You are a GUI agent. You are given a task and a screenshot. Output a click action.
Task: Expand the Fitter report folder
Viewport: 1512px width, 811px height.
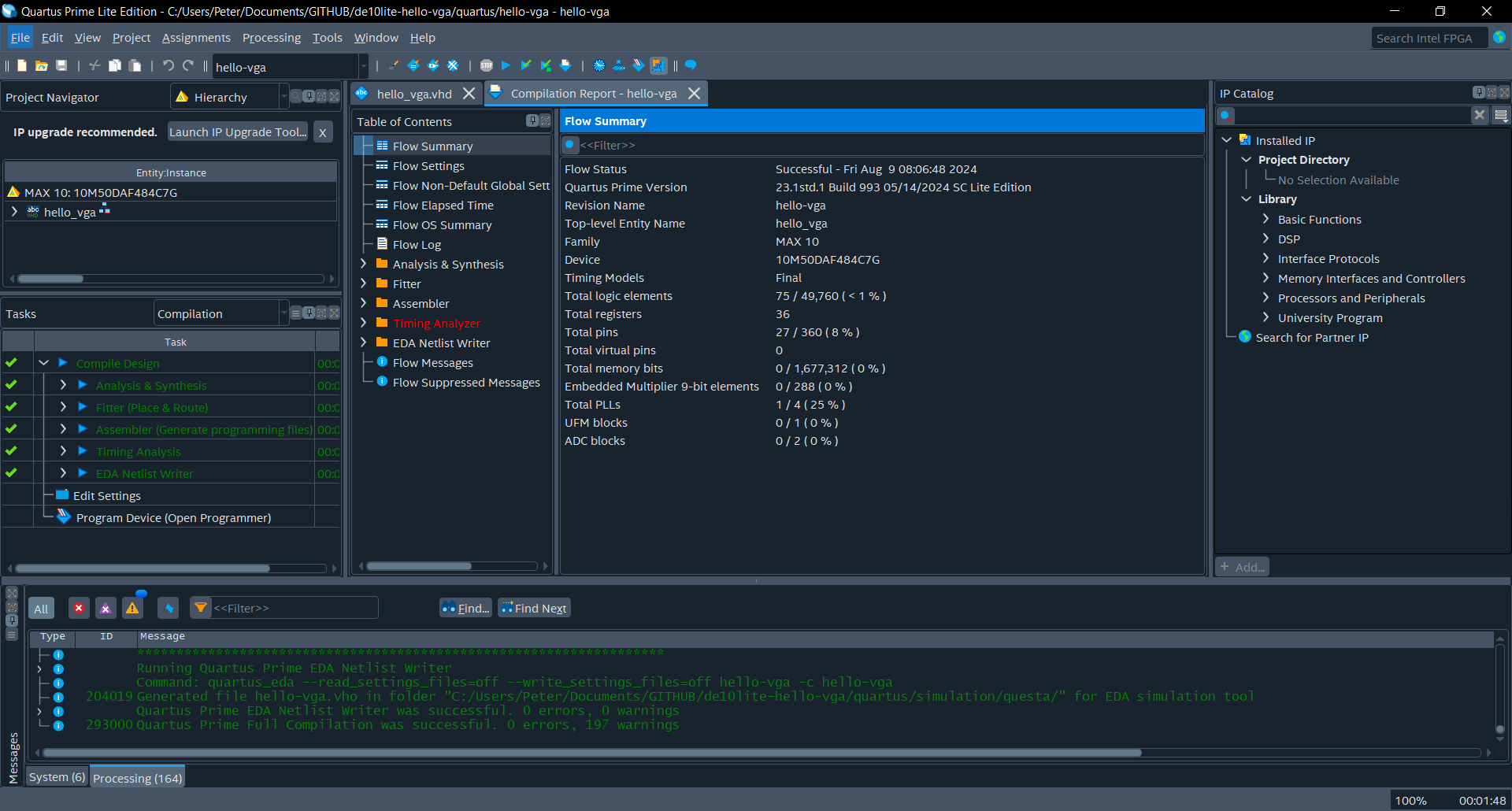point(363,283)
